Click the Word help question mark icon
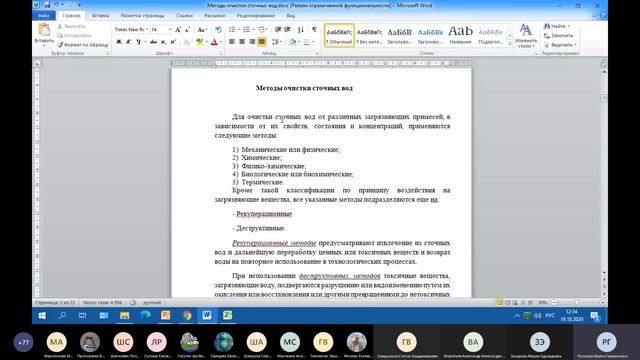This screenshot has width=640, height=360. tap(603, 16)
